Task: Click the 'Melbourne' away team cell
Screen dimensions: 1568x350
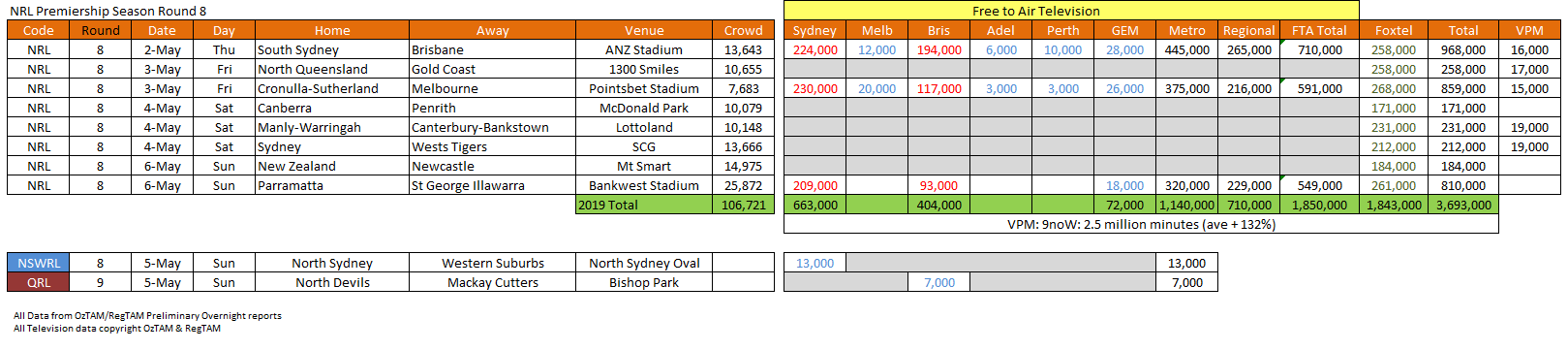Action: (x=493, y=88)
